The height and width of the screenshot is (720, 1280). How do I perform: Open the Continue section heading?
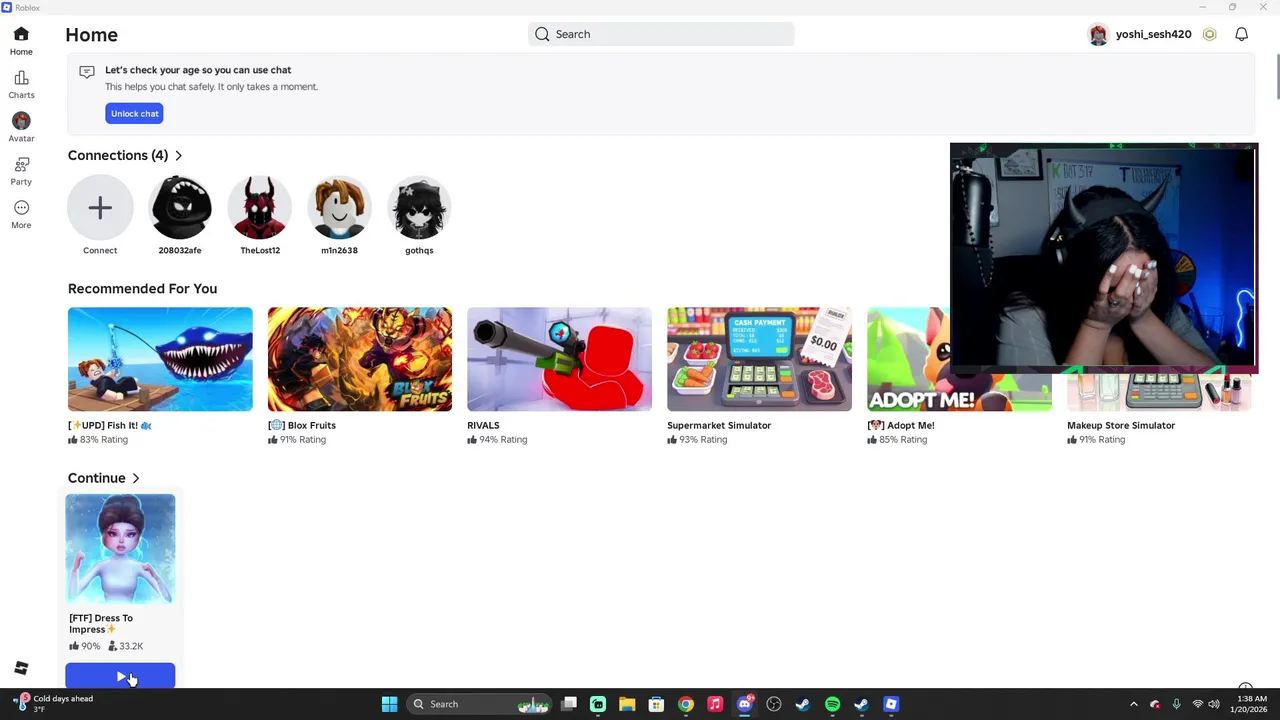click(97, 478)
